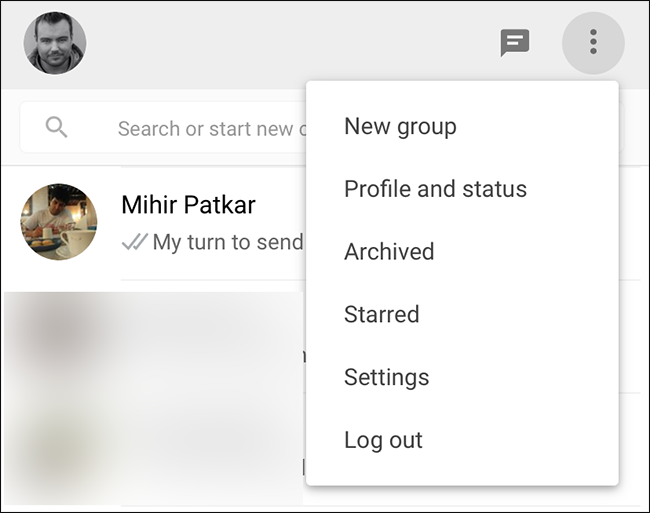Click the double check mark read receipt
The height and width of the screenshot is (513, 650).
(x=135, y=242)
